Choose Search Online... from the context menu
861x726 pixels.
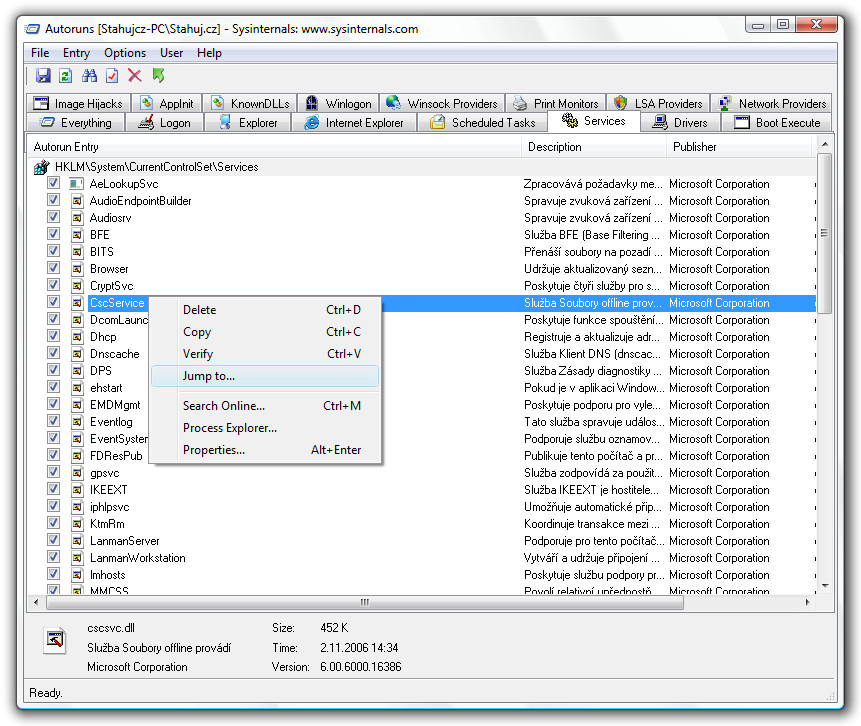click(x=265, y=406)
